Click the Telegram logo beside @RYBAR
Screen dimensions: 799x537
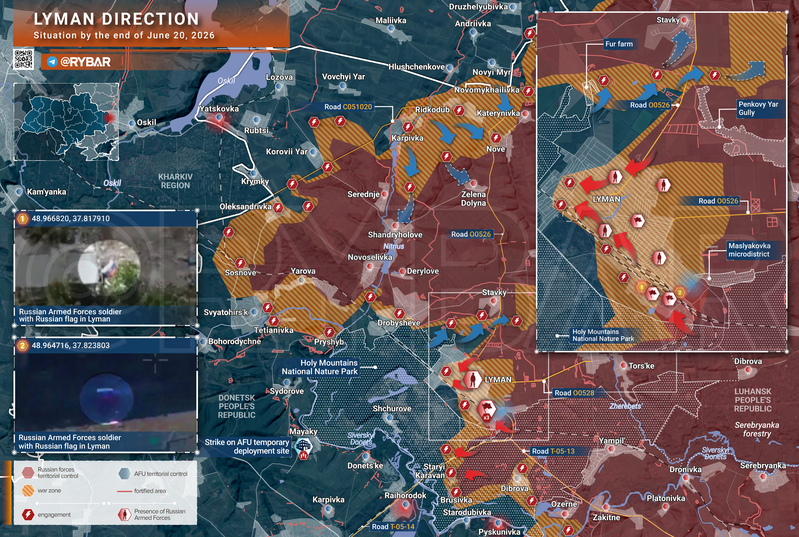[x=52, y=62]
